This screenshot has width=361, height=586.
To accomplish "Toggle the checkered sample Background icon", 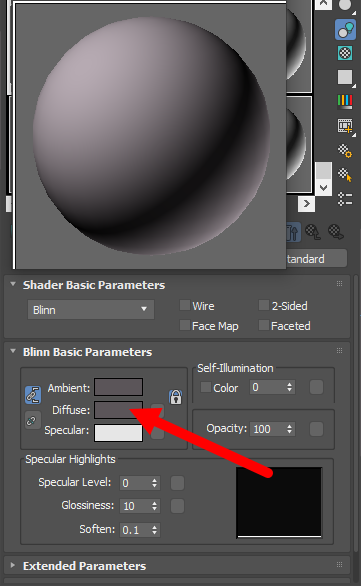I will point(345,53).
